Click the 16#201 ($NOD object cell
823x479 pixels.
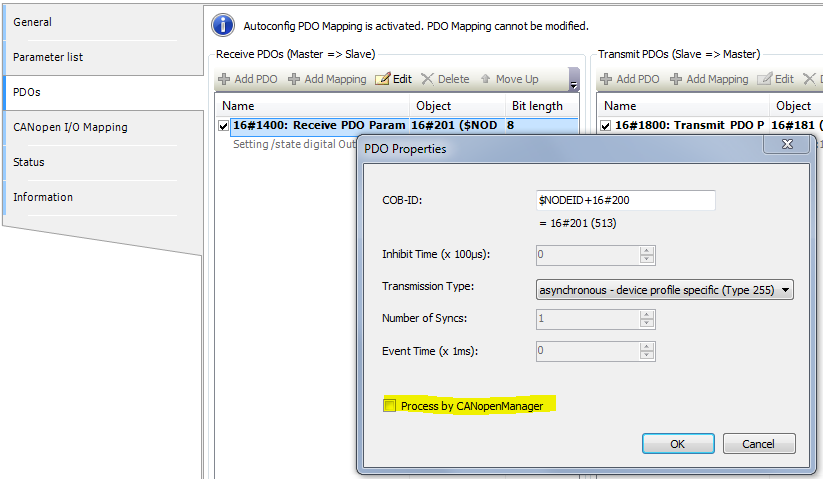pos(455,125)
